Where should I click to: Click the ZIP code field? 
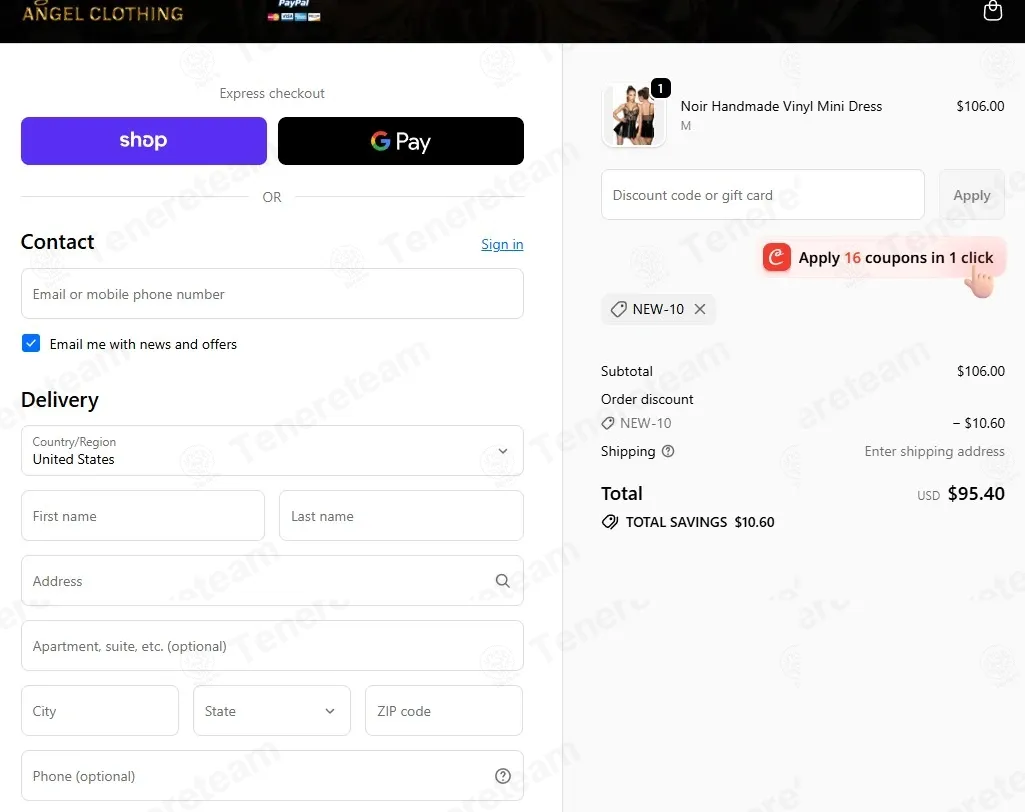[444, 711]
